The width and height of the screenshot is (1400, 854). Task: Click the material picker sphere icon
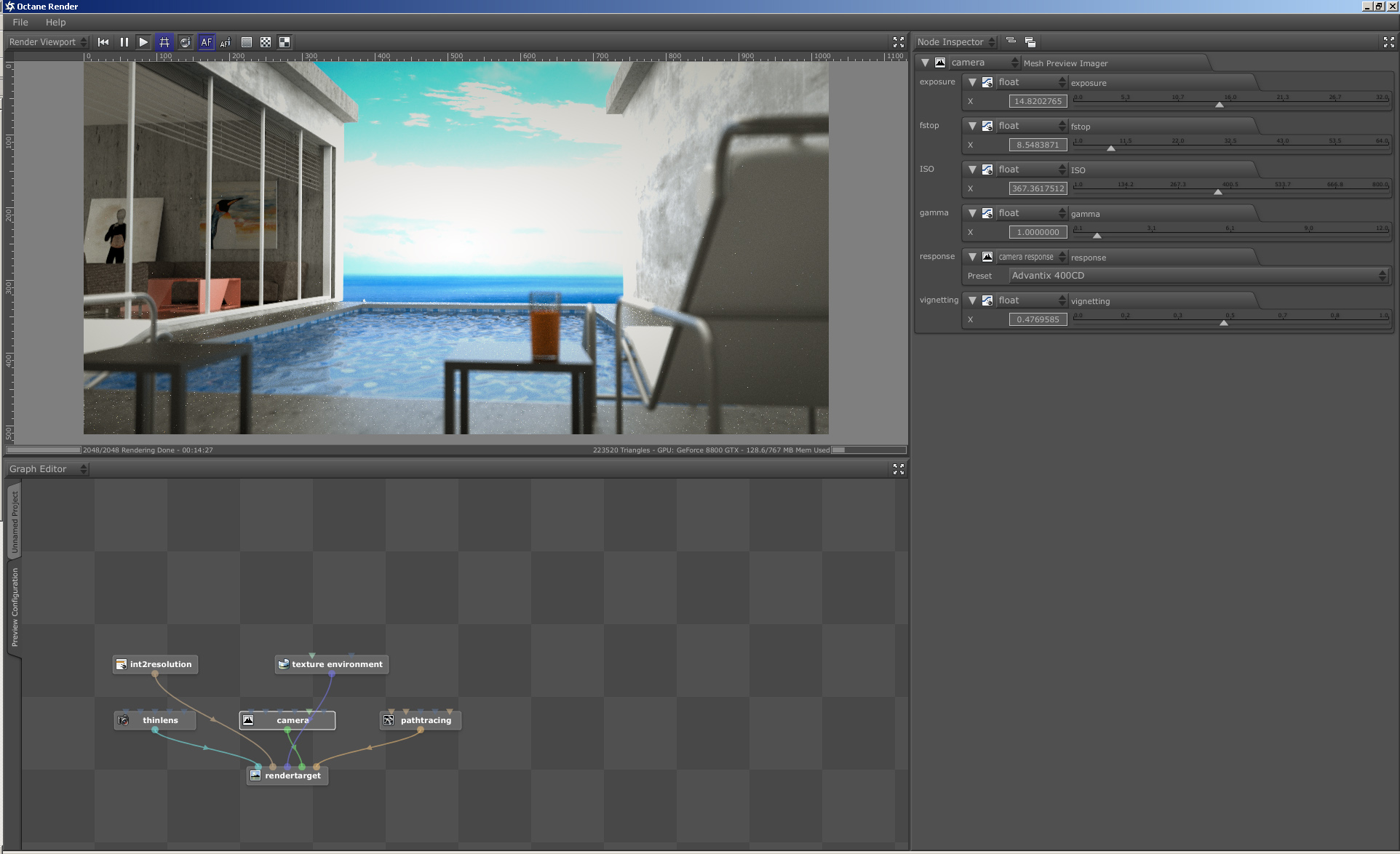pos(185,42)
